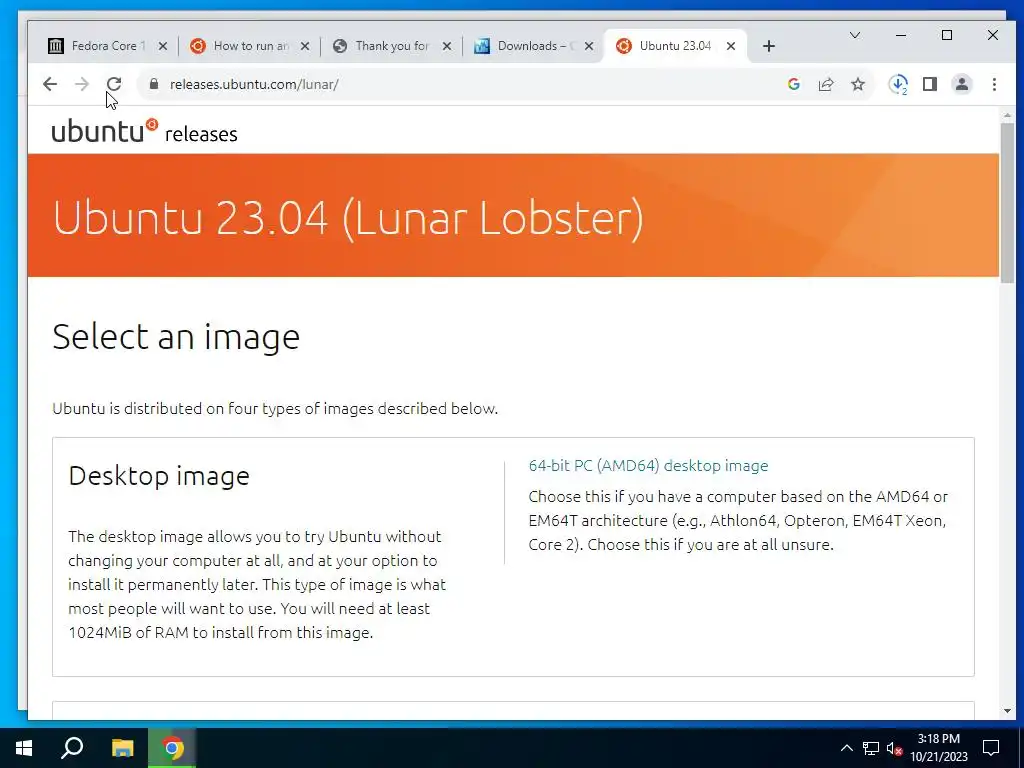Open File Explorer from the taskbar
This screenshot has width=1024, height=768.
pos(122,748)
